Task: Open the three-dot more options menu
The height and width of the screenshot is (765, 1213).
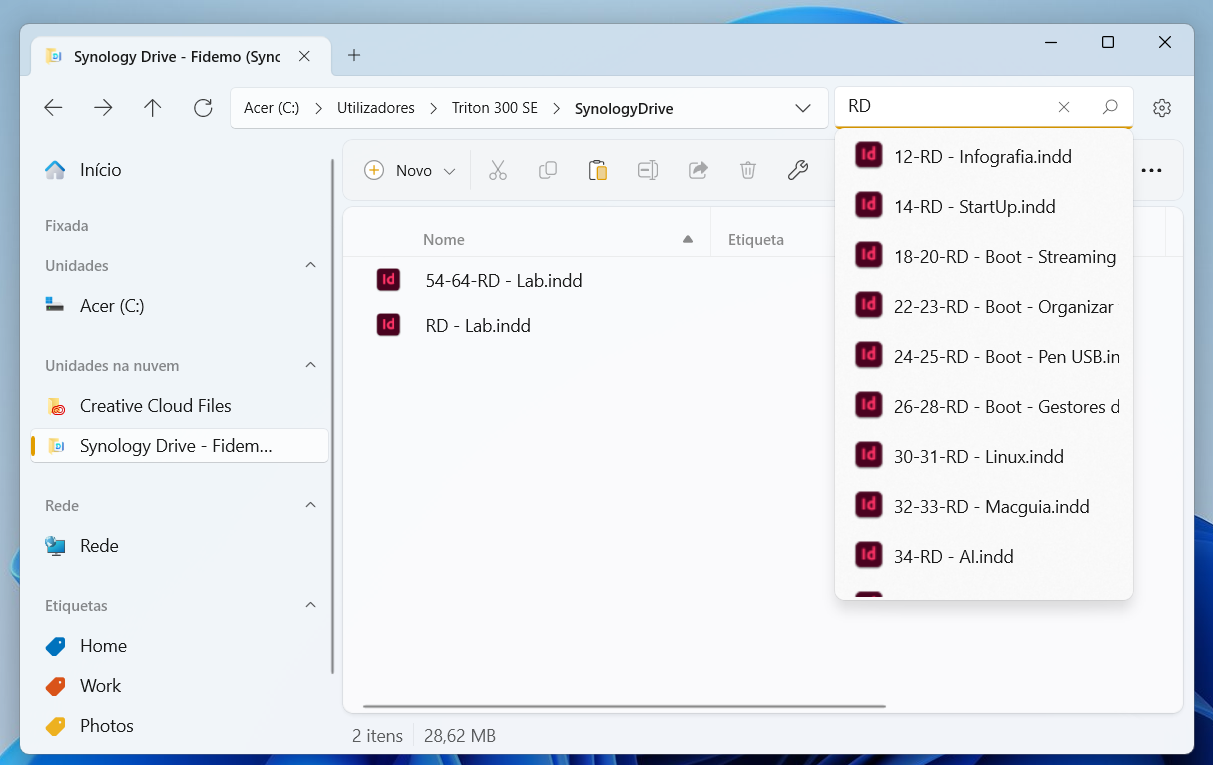Action: click(1151, 171)
